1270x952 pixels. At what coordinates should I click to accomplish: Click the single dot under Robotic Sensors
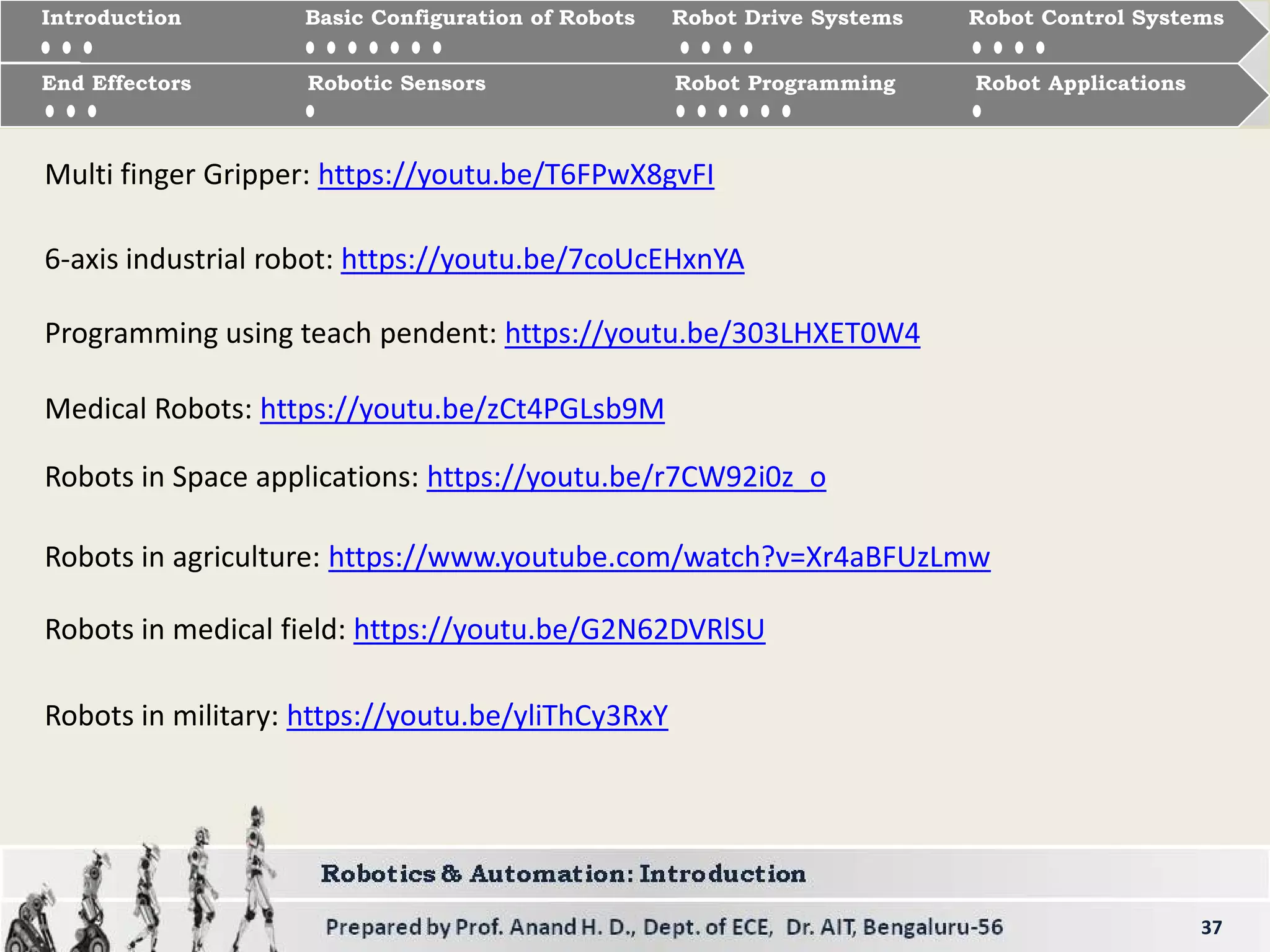point(310,111)
